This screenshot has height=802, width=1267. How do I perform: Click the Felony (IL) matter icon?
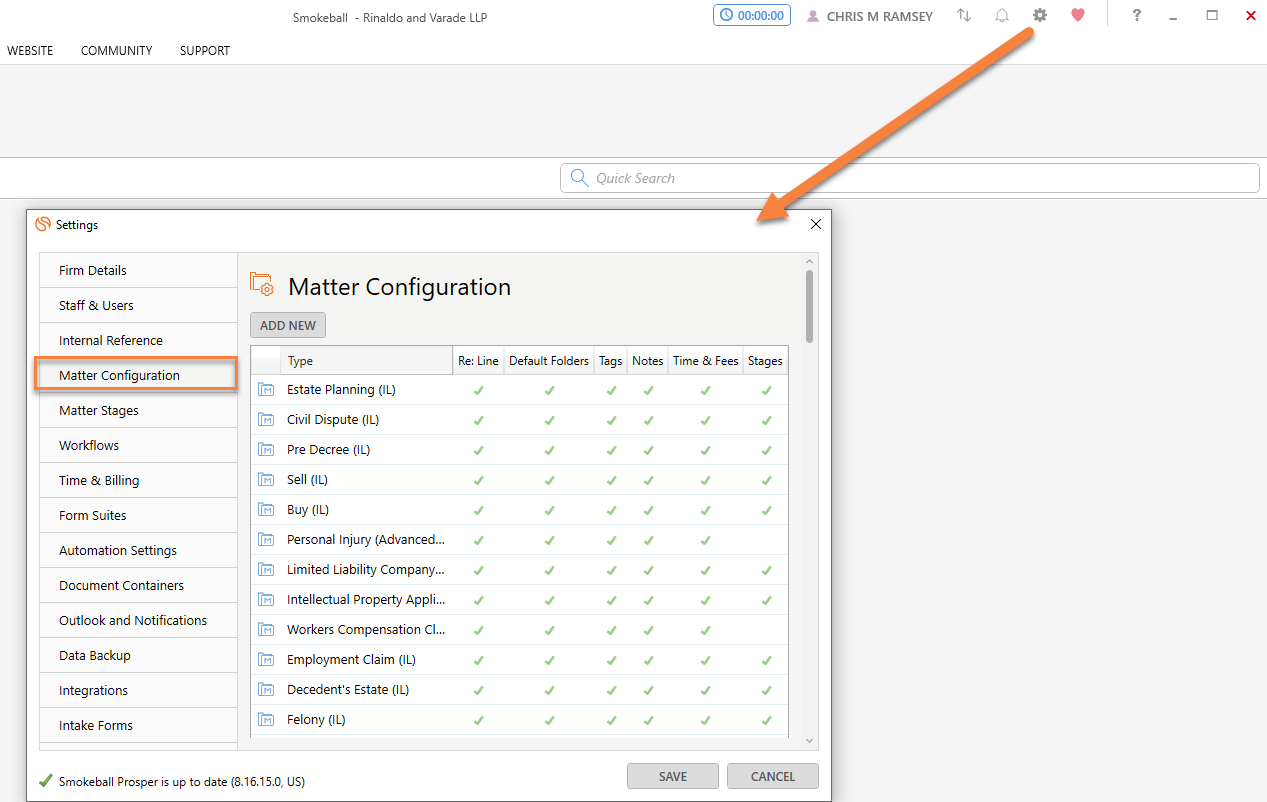click(x=266, y=720)
